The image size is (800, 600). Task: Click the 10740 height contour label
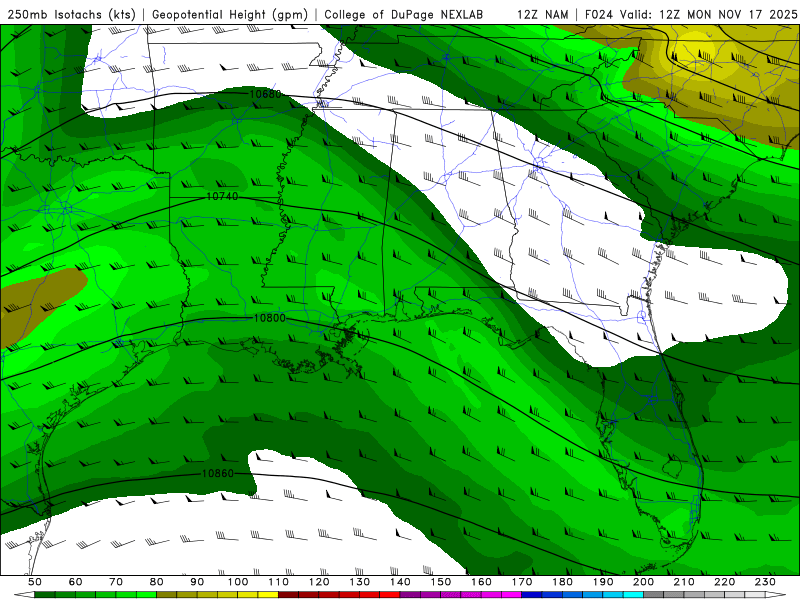coord(222,196)
